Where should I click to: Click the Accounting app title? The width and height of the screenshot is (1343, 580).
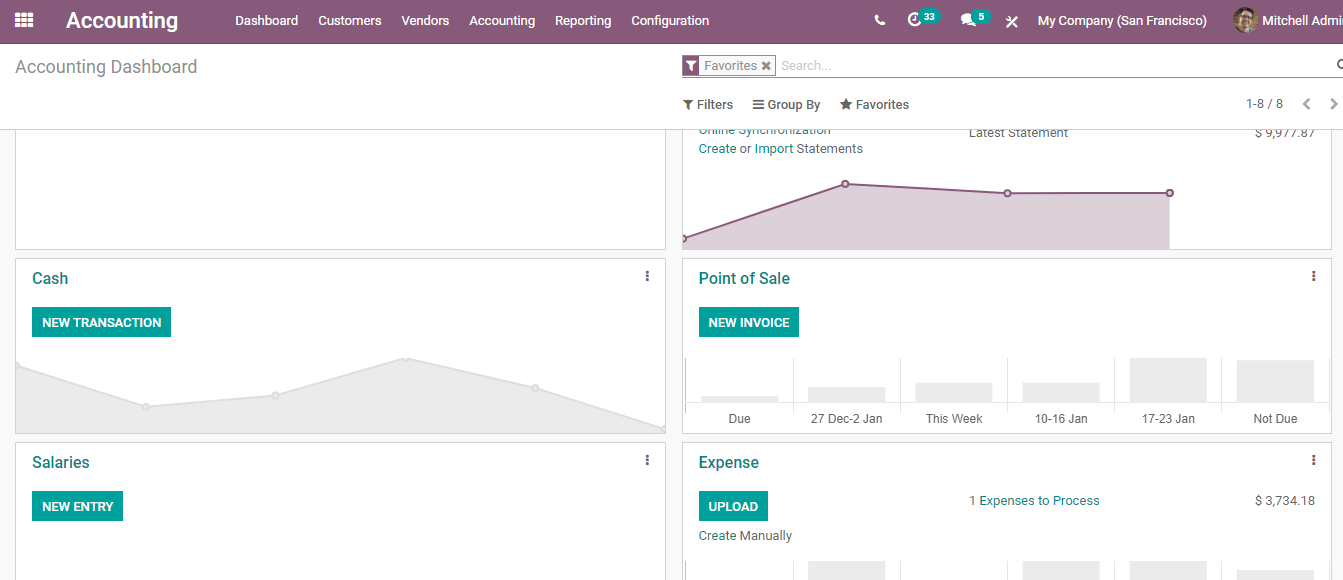(x=122, y=20)
